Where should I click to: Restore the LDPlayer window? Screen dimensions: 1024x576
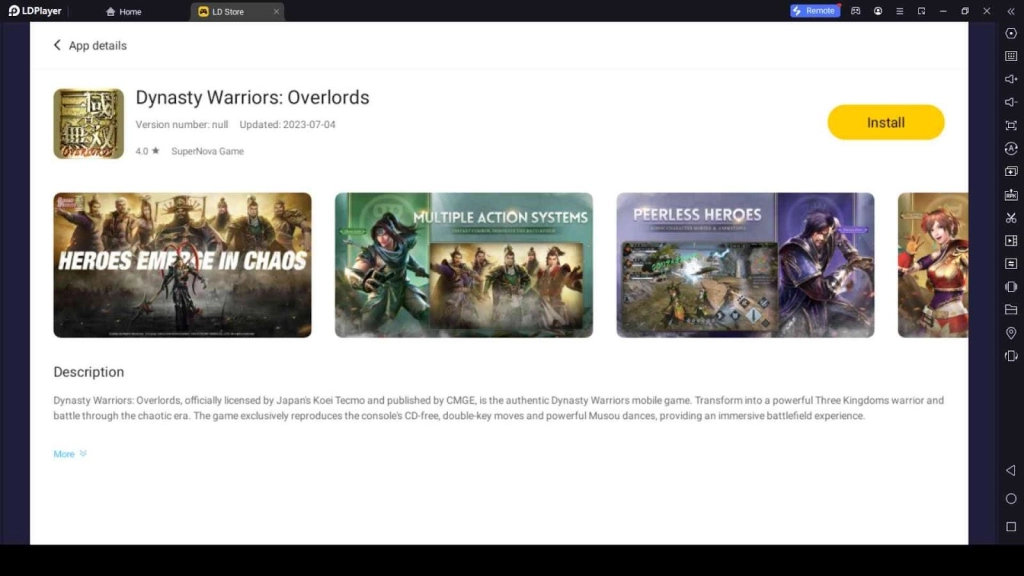(965, 11)
